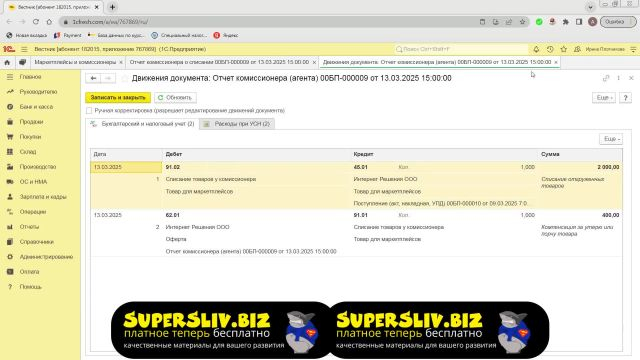
Task: Sort by the Сумма column header
Action: coord(580,154)
